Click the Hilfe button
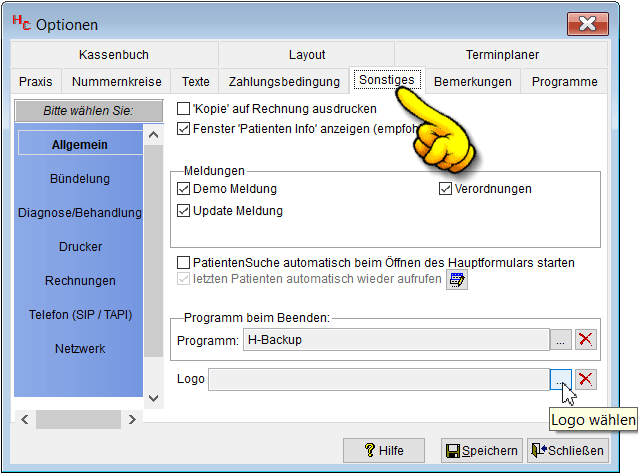Screen dimensions: 638x473 coord(384,451)
